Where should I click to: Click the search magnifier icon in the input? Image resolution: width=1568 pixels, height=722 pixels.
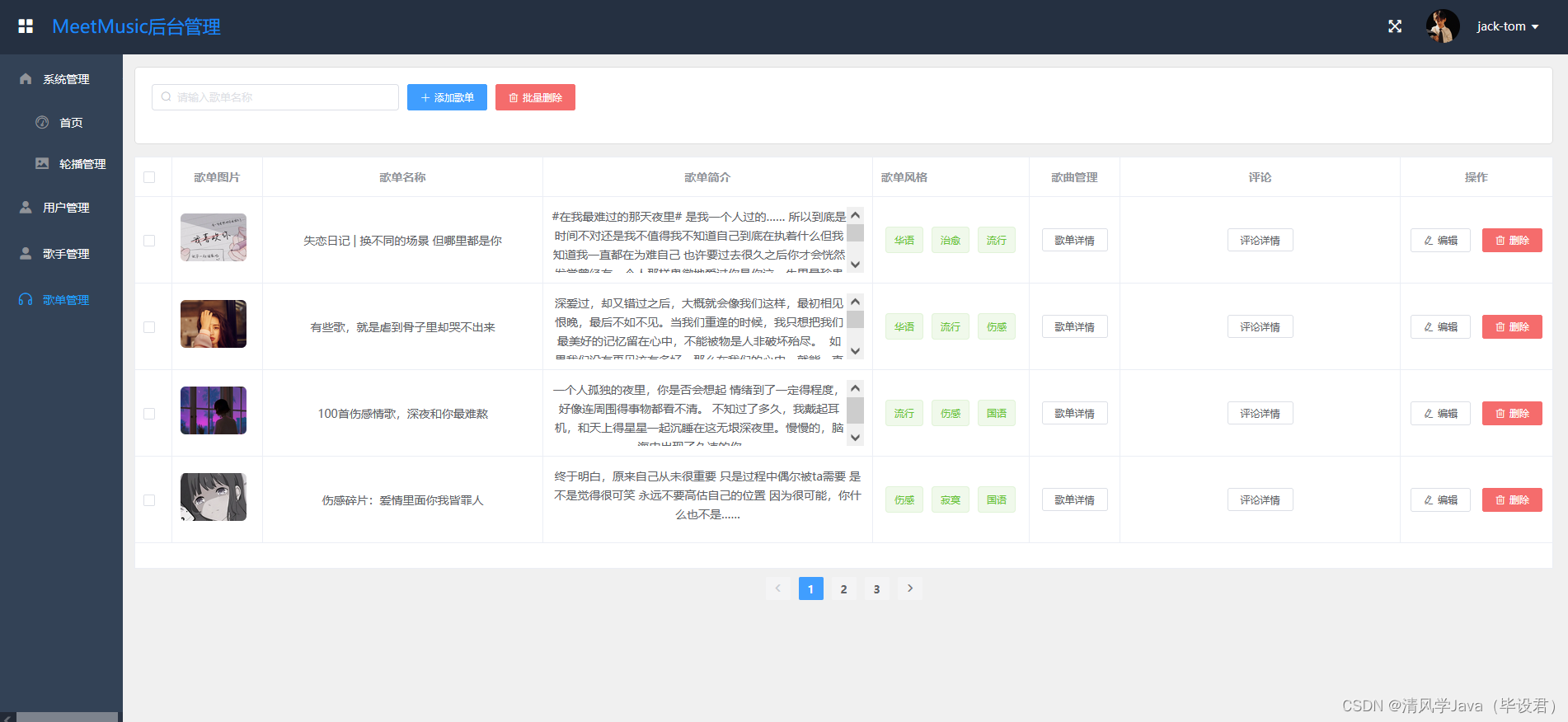(167, 97)
